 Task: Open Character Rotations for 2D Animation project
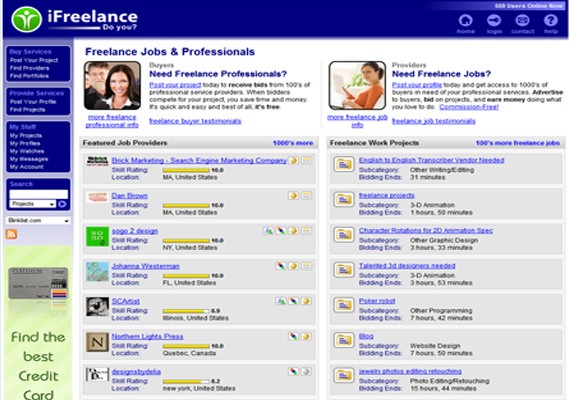coord(426,231)
